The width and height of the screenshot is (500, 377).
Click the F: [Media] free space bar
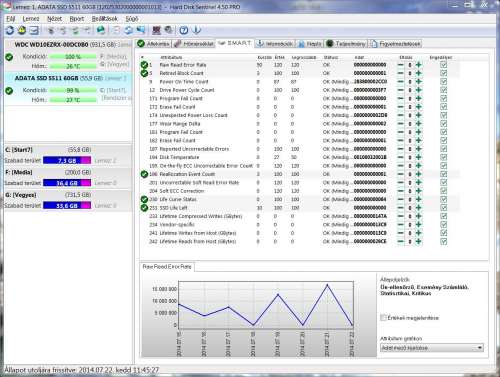pyautogui.click(x=67, y=183)
